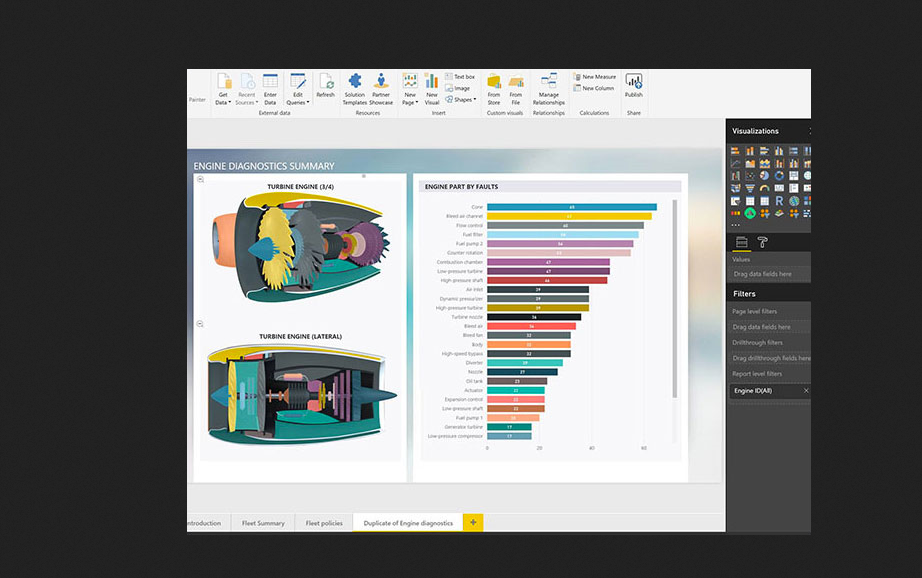Viewport: 922px width, 578px height.
Task: Click the Publish icon
Action: click(x=633, y=83)
